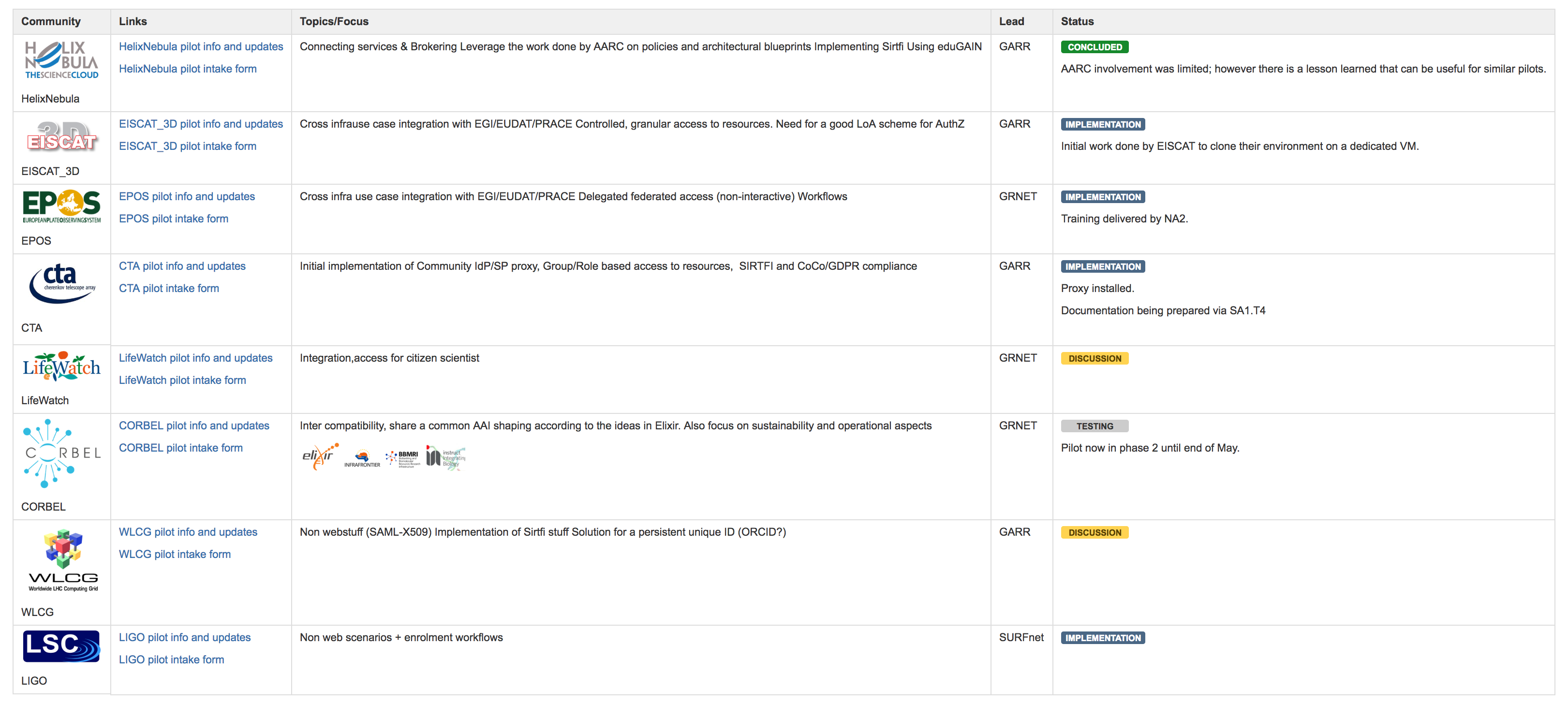The width and height of the screenshot is (1568, 704).
Task: Open HelixNebula pilot info and updates
Action: [x=201, y=47]
